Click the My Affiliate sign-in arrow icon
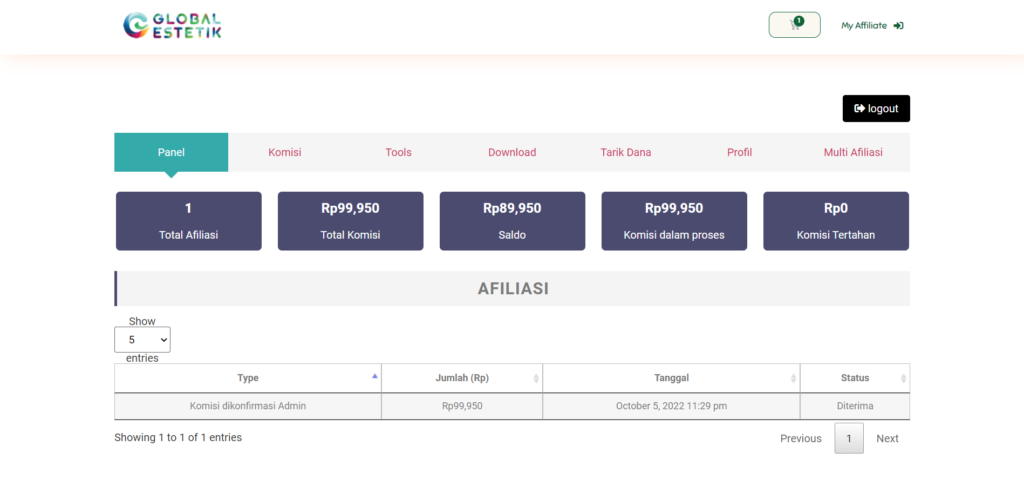Screen dimensions: 1024x487 coord(898,26)
